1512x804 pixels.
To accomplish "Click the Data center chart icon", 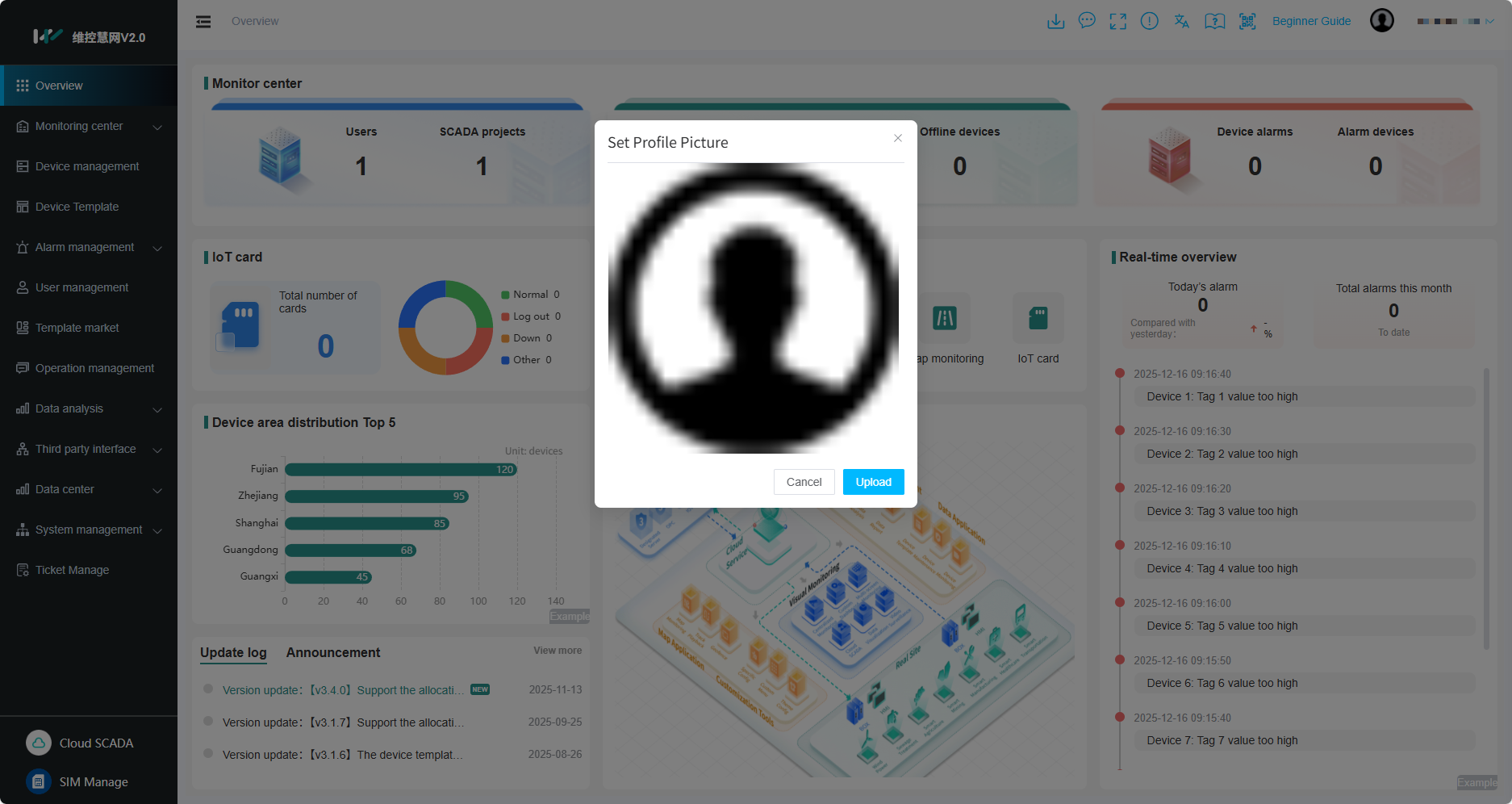I will click(x=23, y=489).
